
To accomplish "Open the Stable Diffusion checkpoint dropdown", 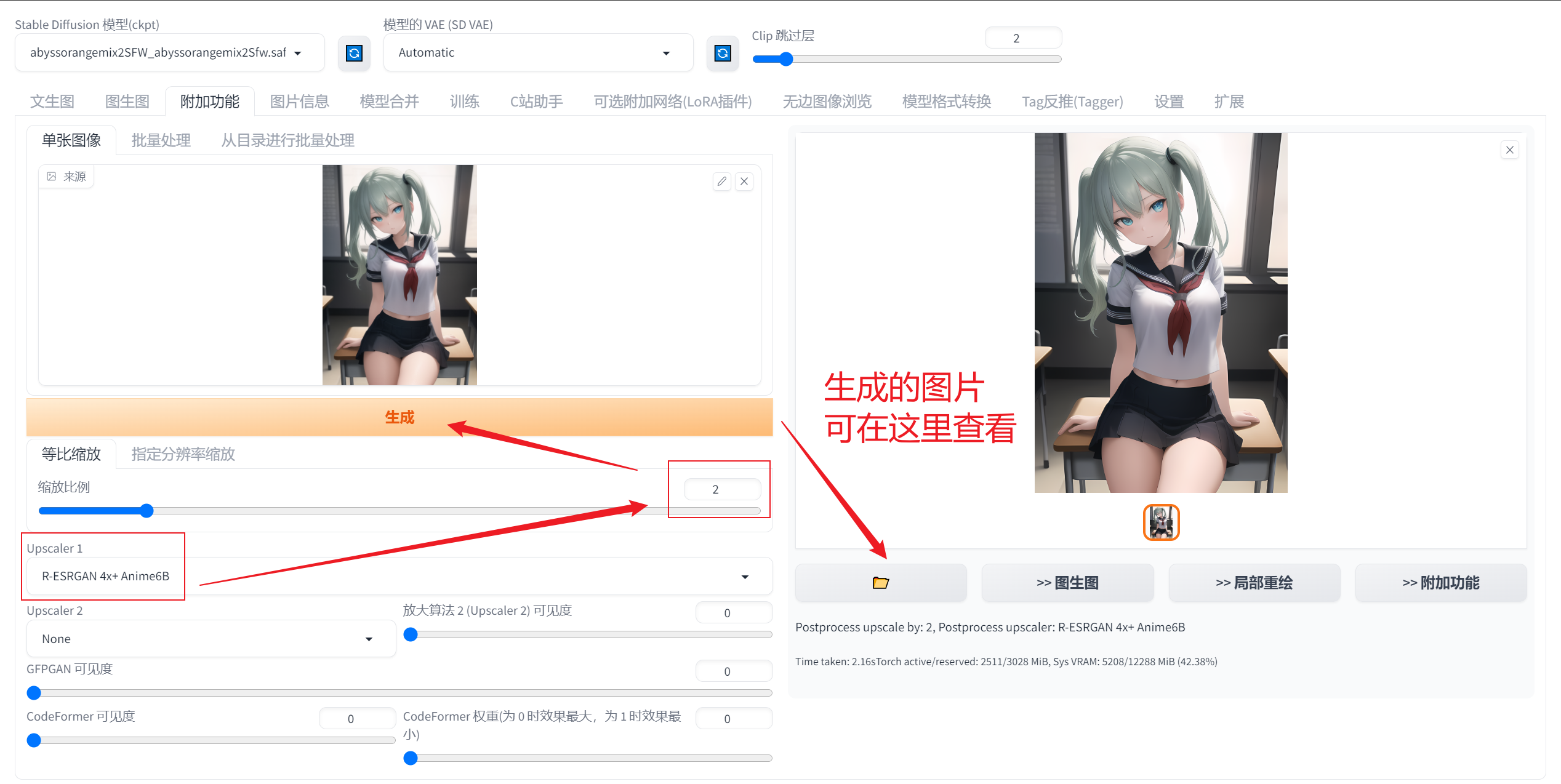I will (x=170, y=53).
